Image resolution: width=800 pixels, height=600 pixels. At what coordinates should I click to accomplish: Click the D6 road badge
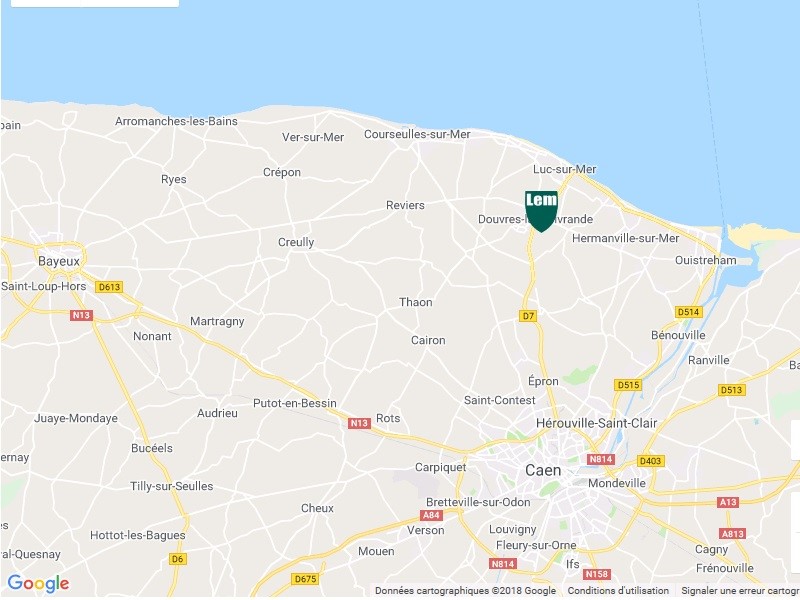tap(177, 559)
